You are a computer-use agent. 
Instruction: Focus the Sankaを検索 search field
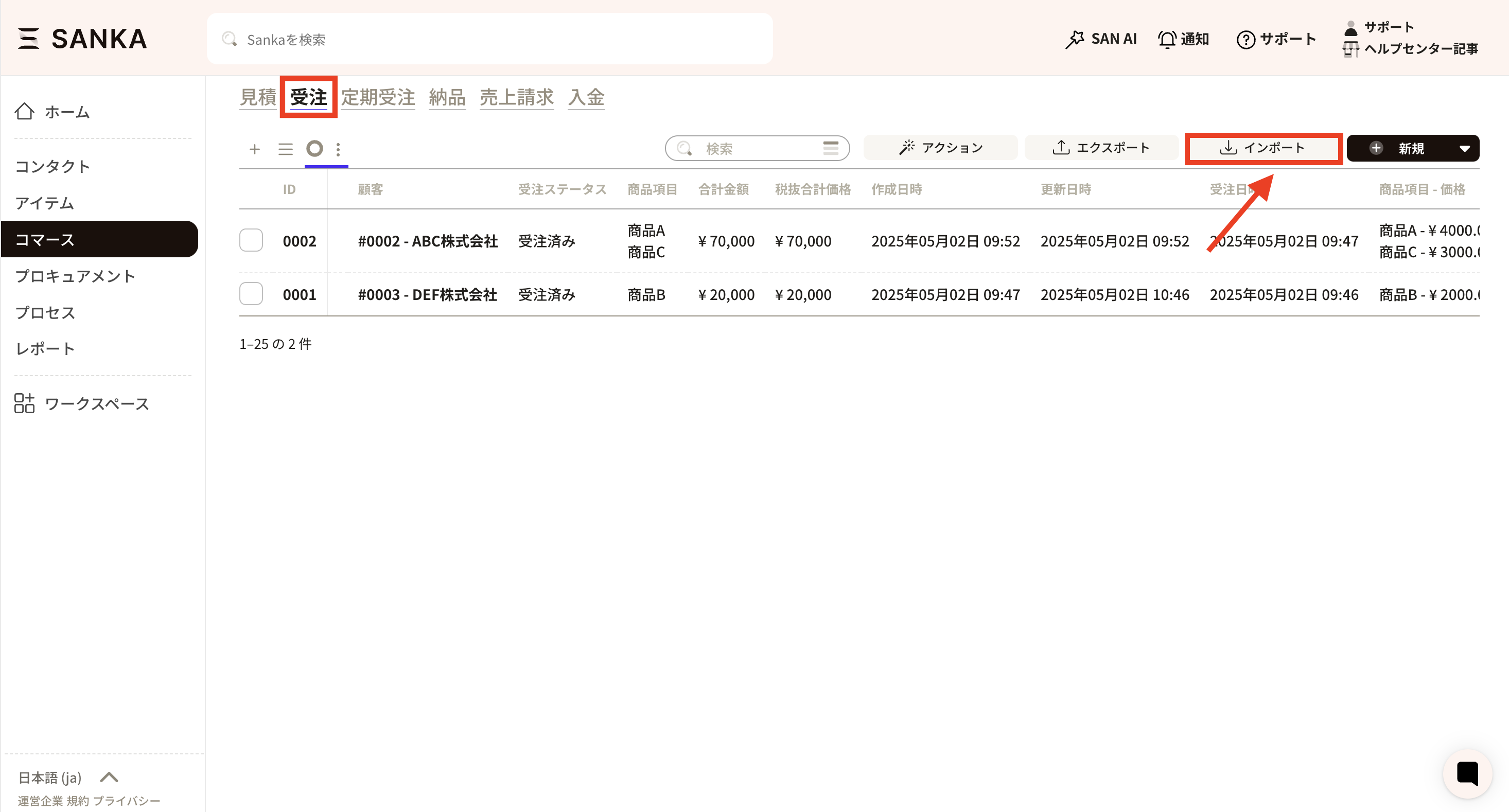tap(489, 39)
